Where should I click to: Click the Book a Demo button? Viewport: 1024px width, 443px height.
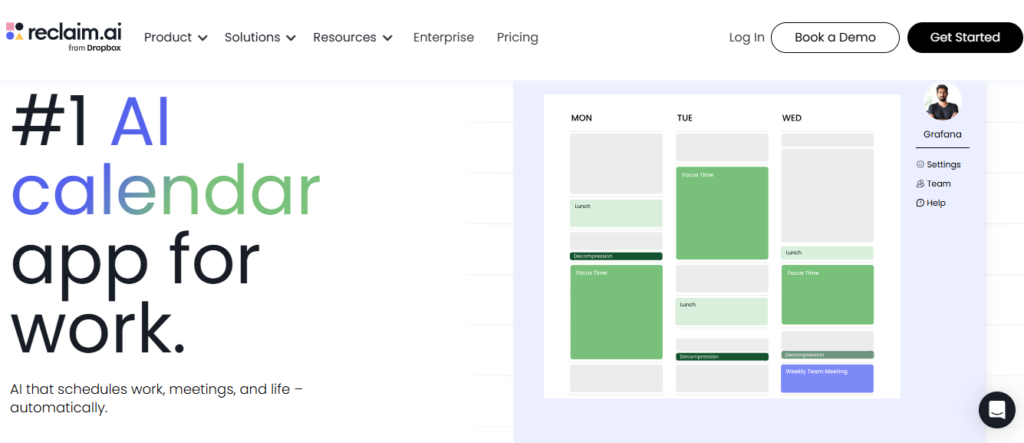pyautogui.click(x=835, y=37)
